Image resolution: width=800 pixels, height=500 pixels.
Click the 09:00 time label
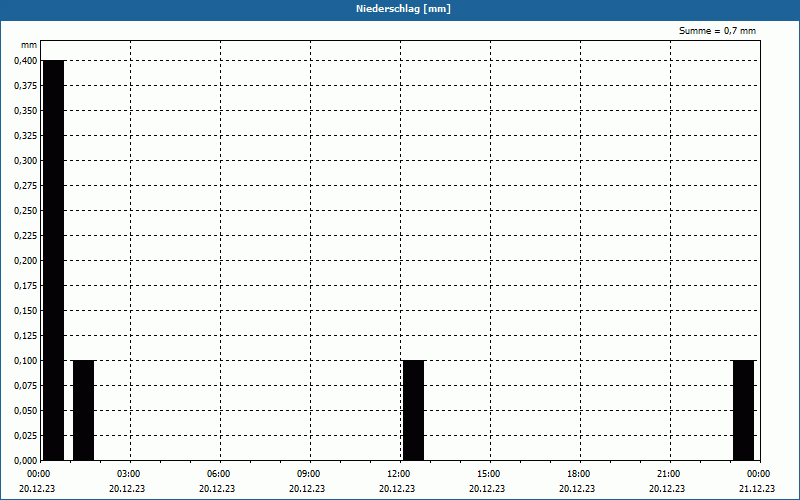(310, 474)
